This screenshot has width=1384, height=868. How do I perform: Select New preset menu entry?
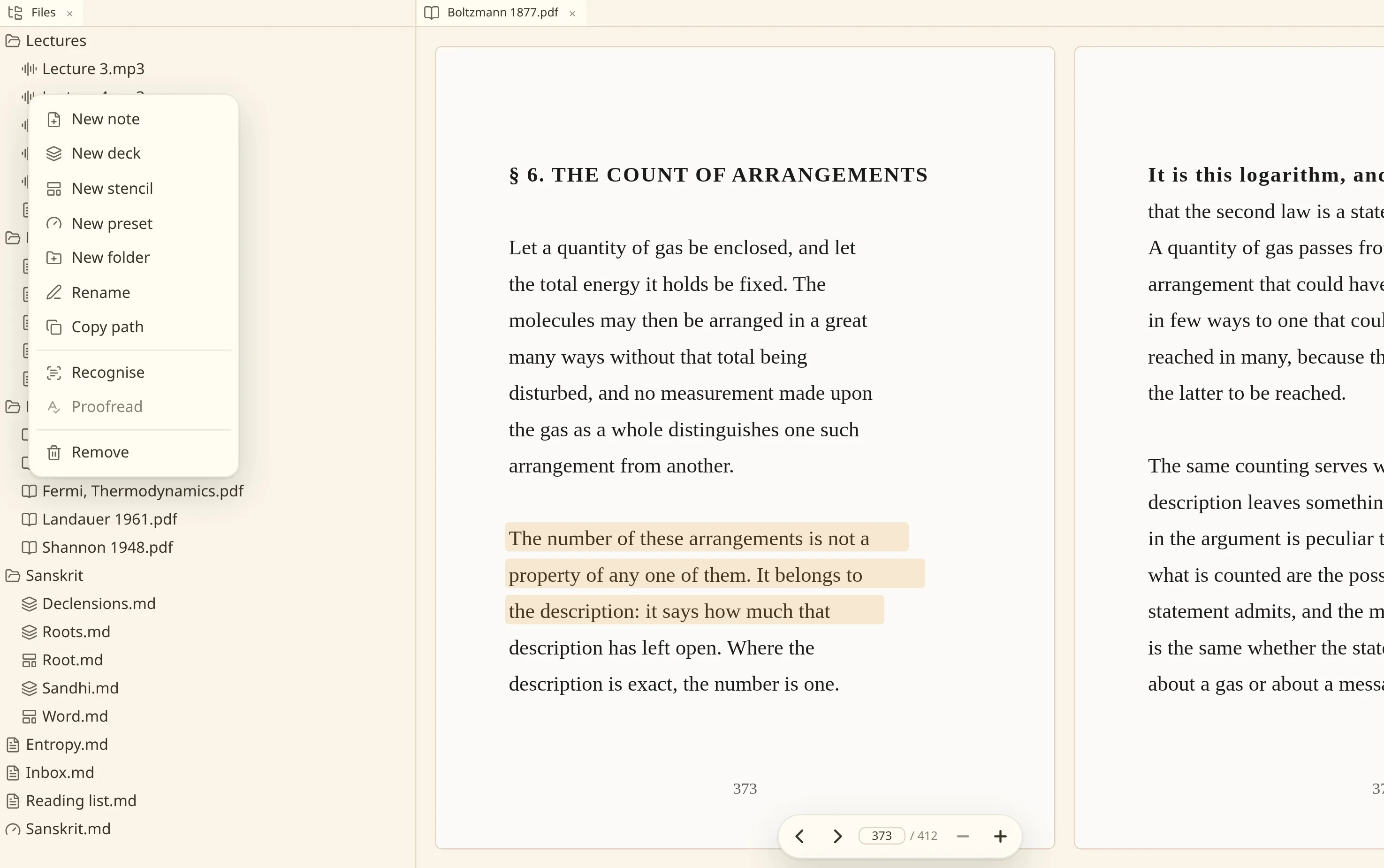[x=133, y=223]
